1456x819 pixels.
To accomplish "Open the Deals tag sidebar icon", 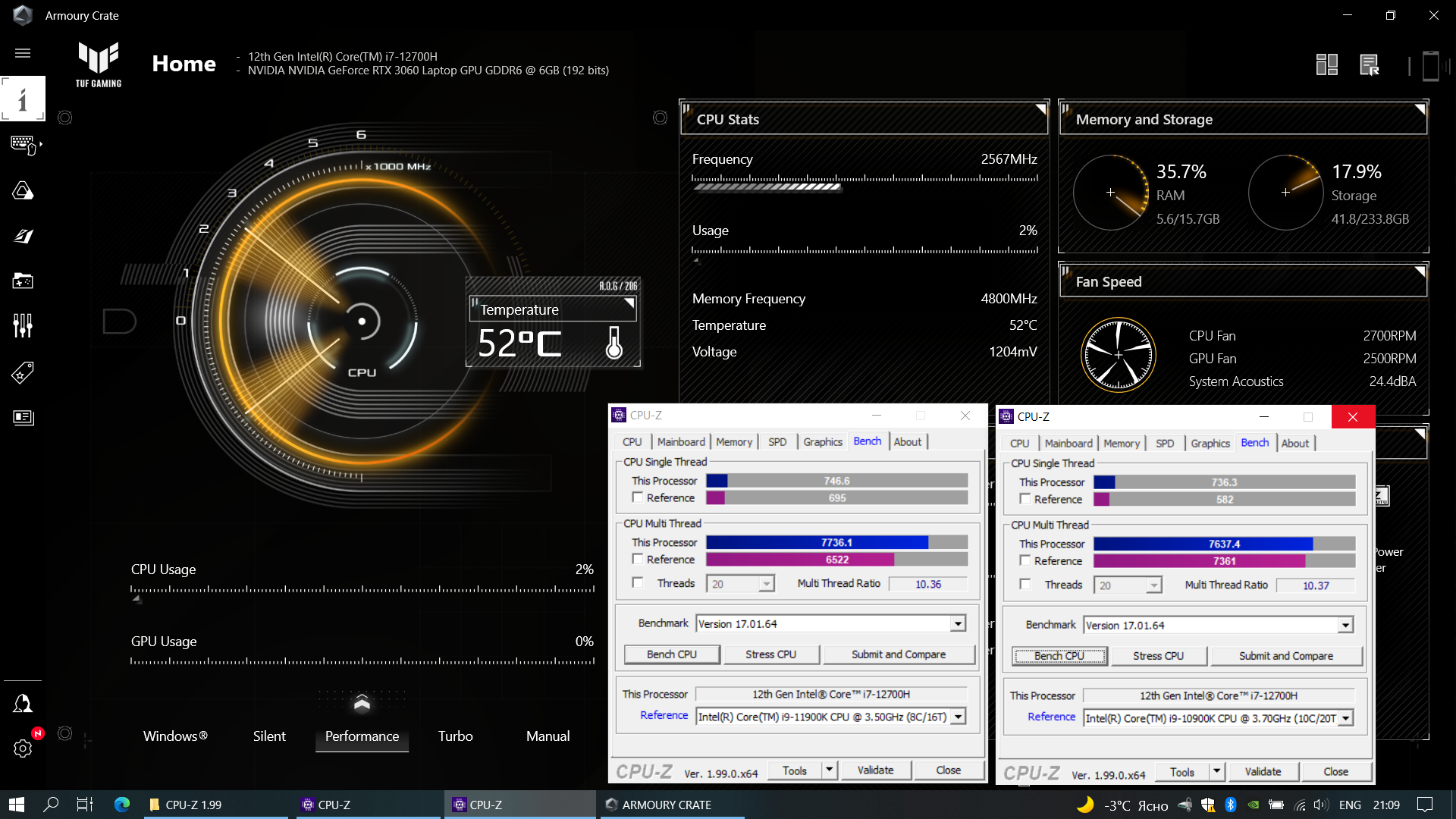I will [23, 372].
